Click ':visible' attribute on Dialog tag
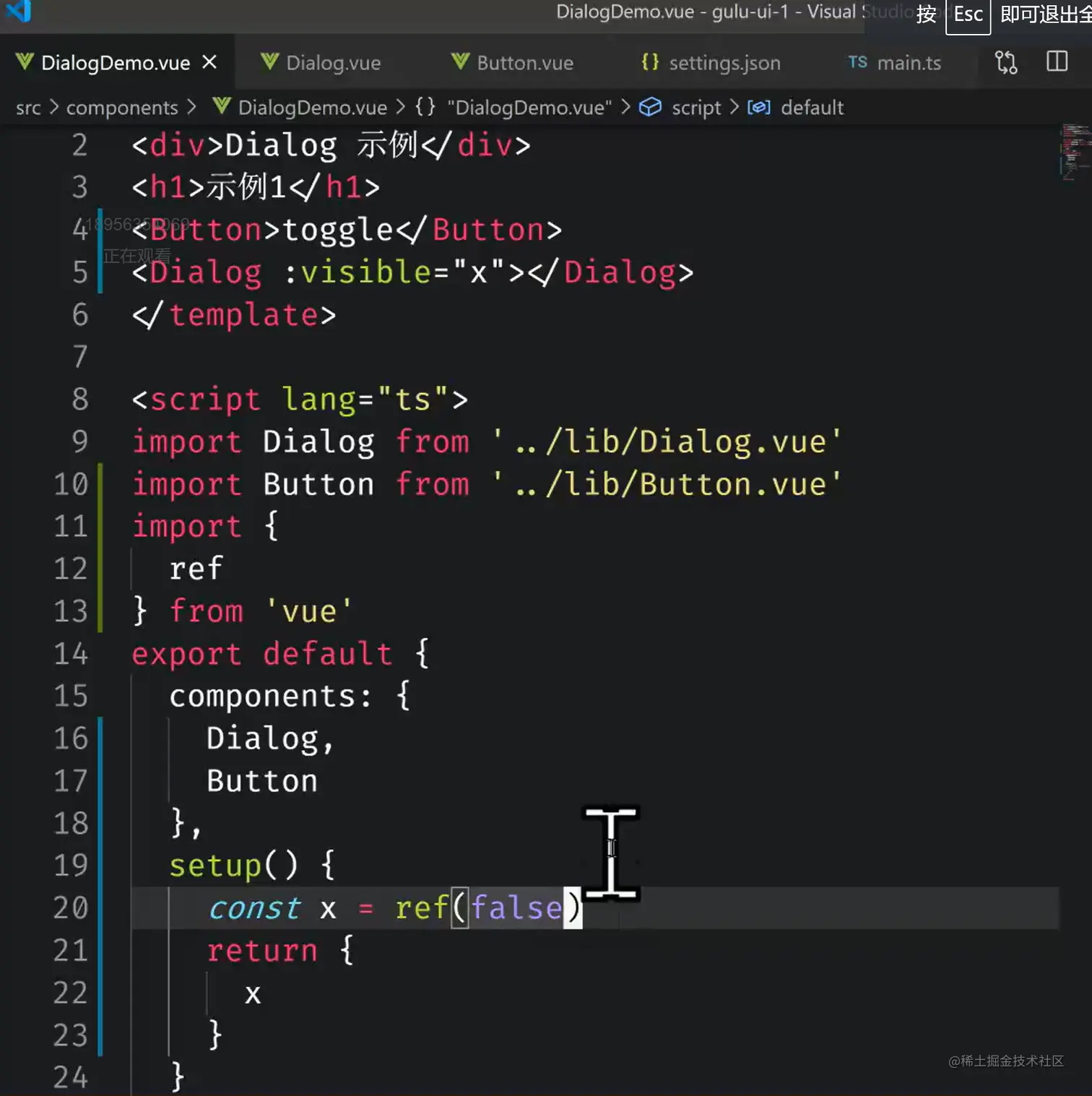The height and width of the screenshot is (1096, 1092). click(x=357, y=272)
